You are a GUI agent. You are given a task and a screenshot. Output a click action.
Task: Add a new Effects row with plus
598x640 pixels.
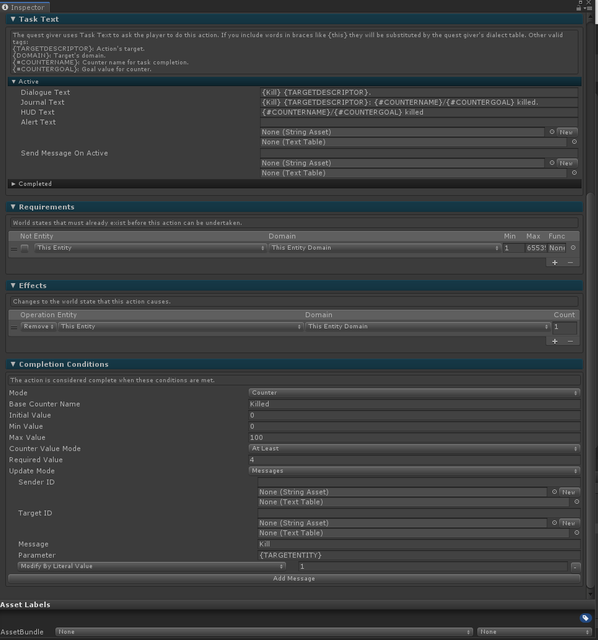(x=555, y=341)
